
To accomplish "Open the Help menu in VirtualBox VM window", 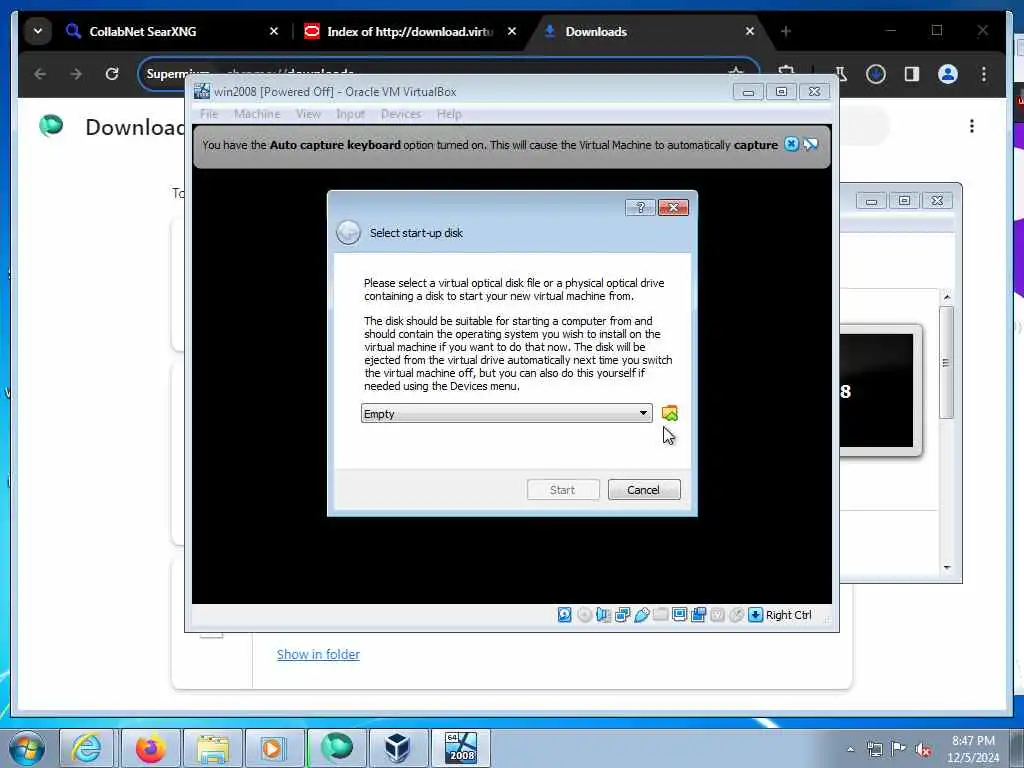I will (x=449, y=114).
